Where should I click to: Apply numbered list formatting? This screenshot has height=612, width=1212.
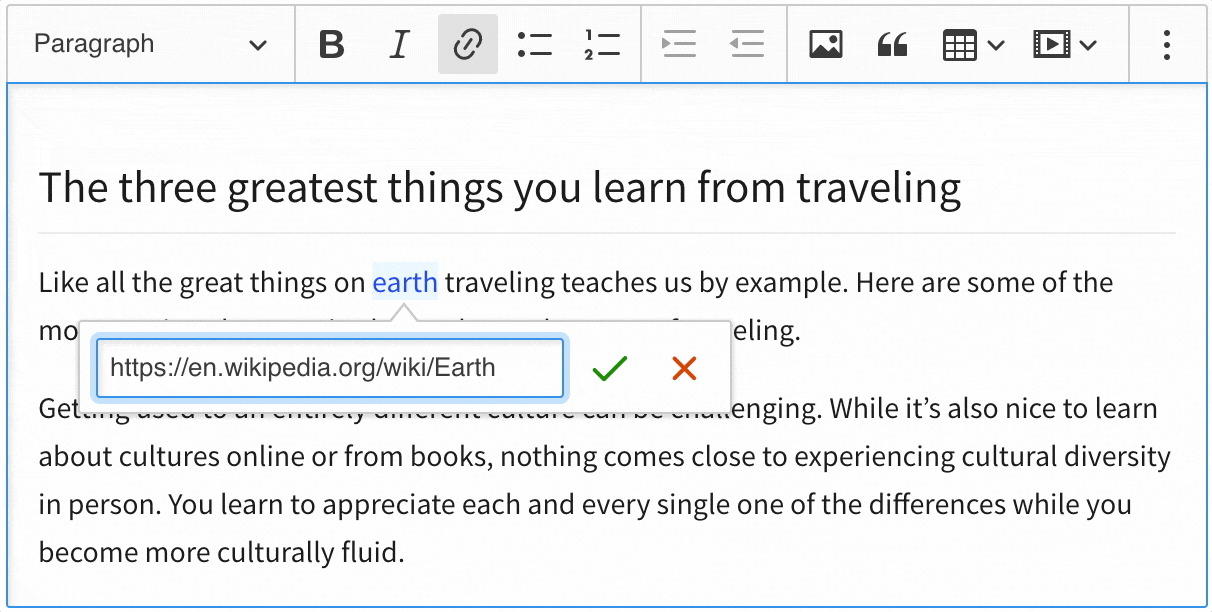pyautogui.click(x=602, y=44)
